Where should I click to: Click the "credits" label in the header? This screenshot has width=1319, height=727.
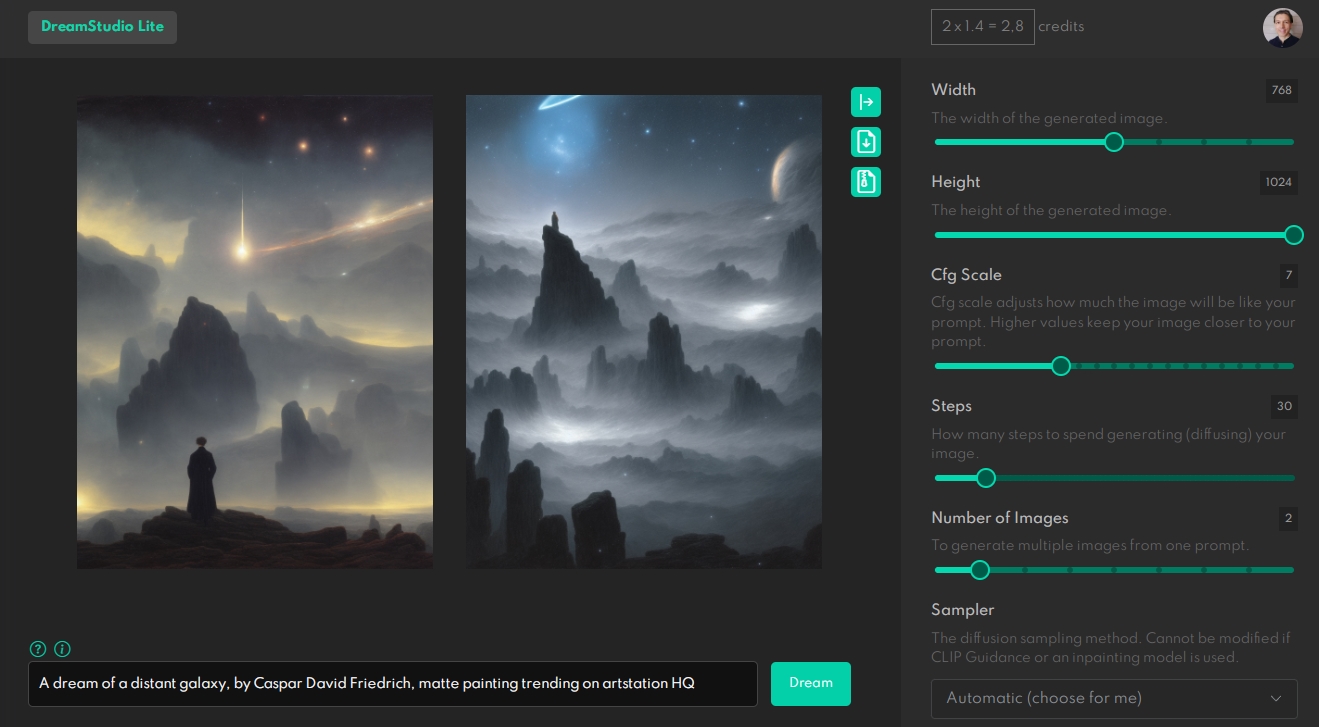[x=1061, y=27]
